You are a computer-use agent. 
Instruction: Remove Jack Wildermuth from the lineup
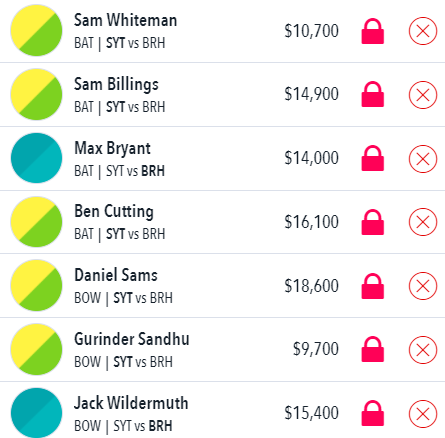(423, 414)
